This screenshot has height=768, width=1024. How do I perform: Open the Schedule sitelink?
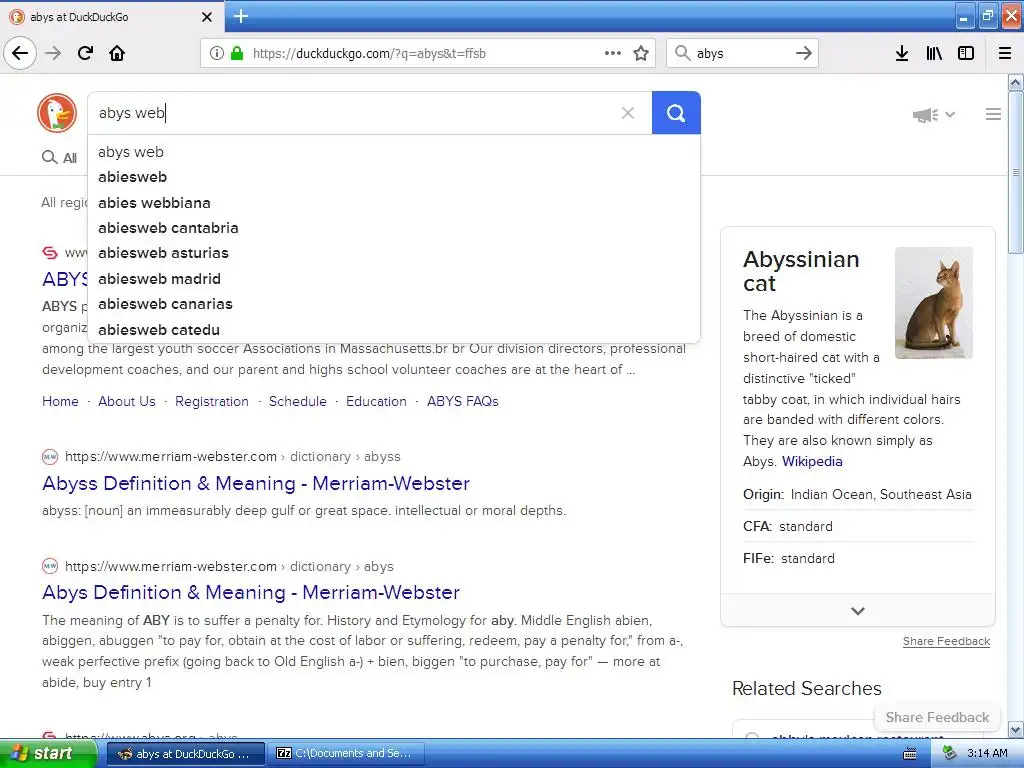tap(298, 401)
